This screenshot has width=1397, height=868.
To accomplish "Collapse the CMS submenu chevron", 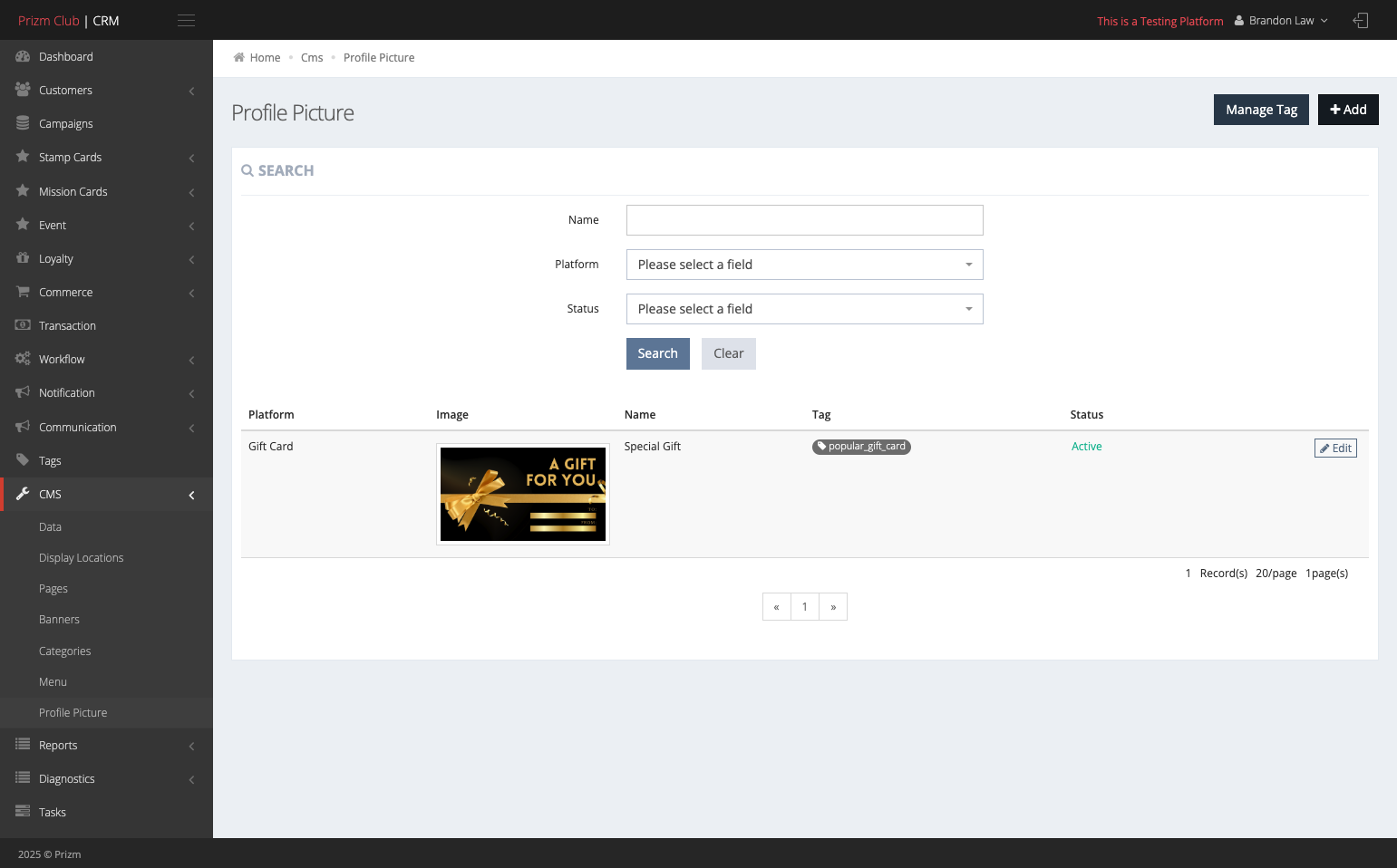I will pos(191,495).
